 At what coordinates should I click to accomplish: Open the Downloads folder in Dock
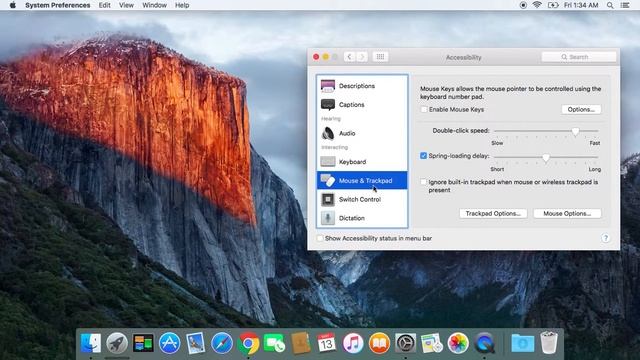point(522,342)
